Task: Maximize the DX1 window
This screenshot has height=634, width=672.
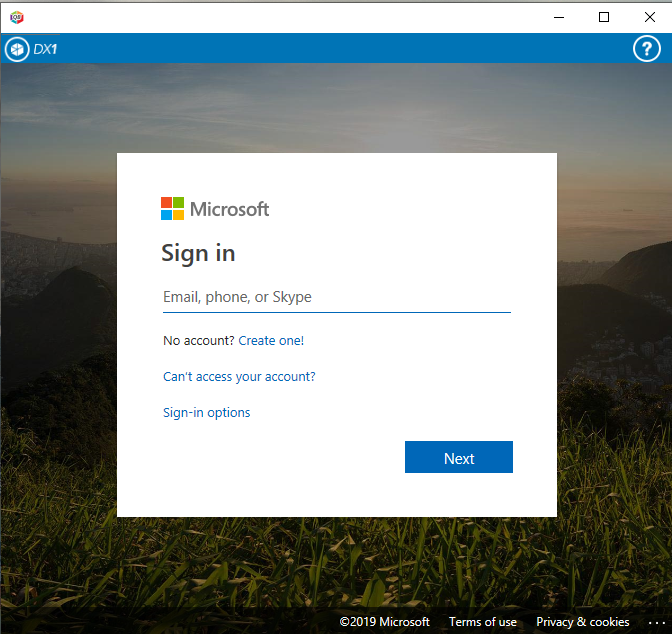Action: pos(604,17)
